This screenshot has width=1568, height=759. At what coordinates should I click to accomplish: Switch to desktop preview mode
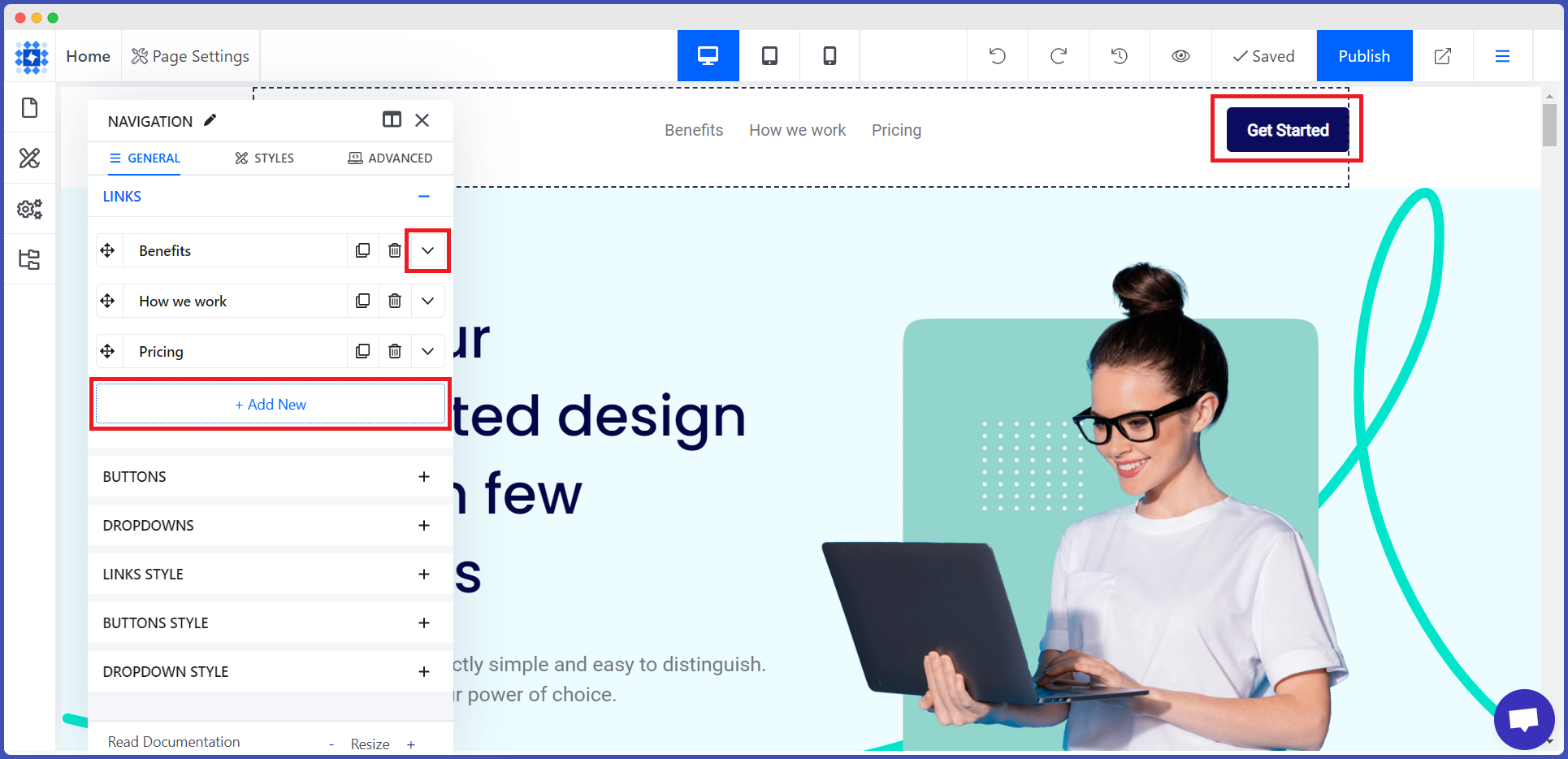[x=708, y=55]
